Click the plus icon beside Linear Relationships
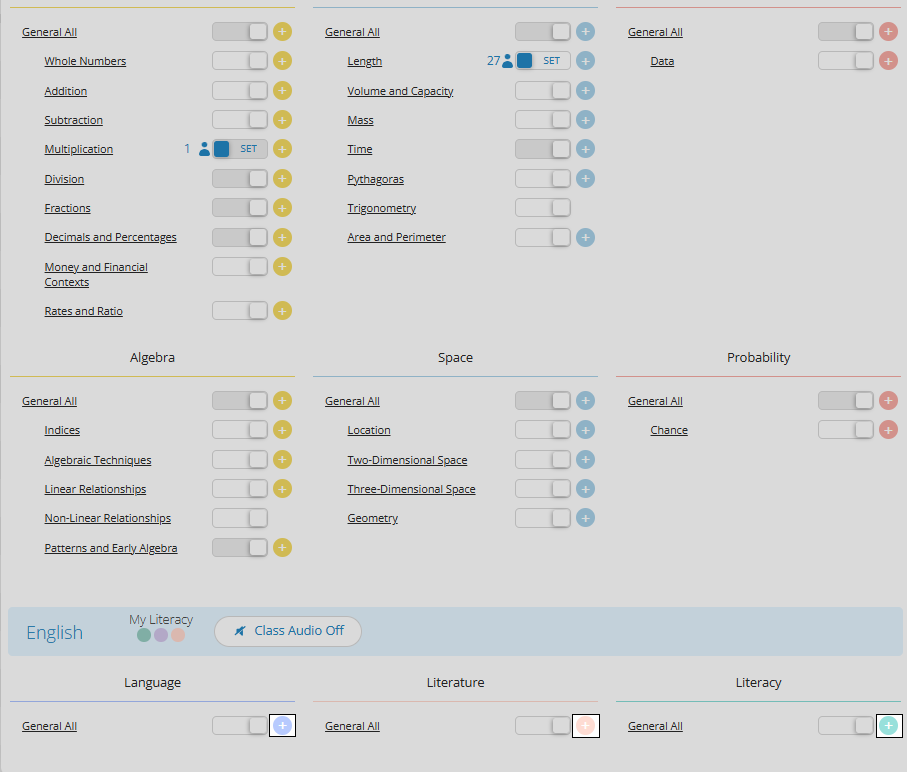The image size is (907, 772). coord(282,489)
